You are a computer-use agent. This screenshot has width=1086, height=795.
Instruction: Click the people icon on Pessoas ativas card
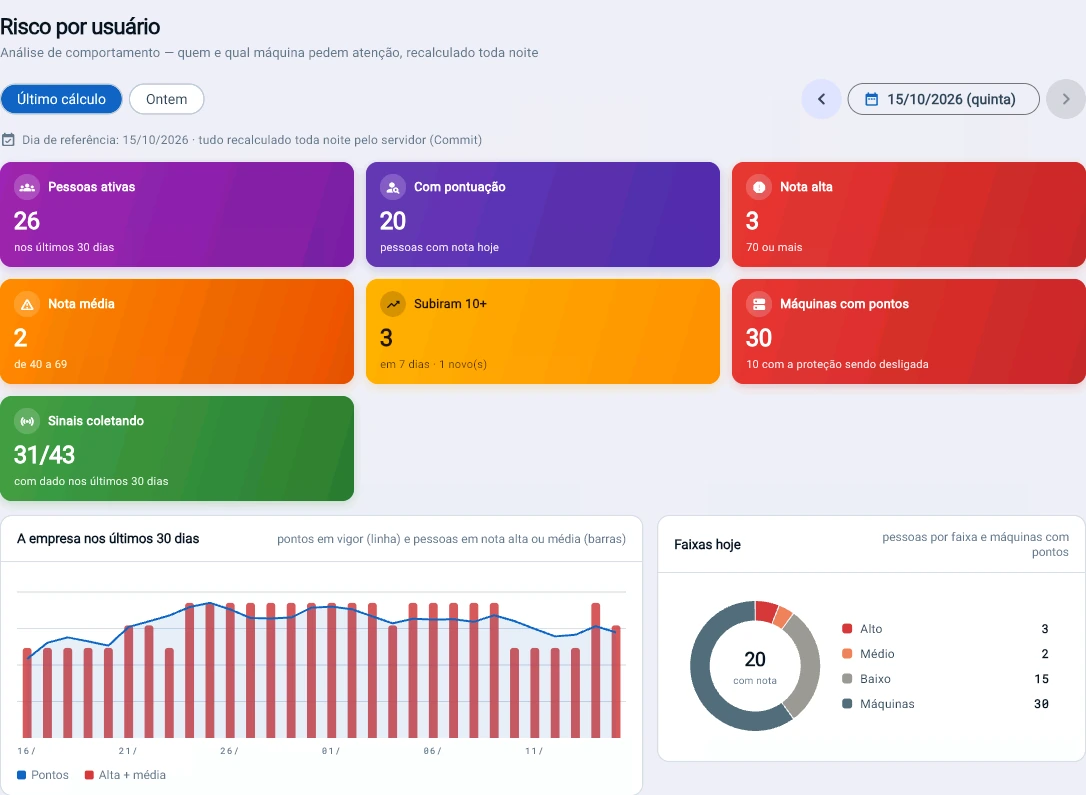pos(27,187)
